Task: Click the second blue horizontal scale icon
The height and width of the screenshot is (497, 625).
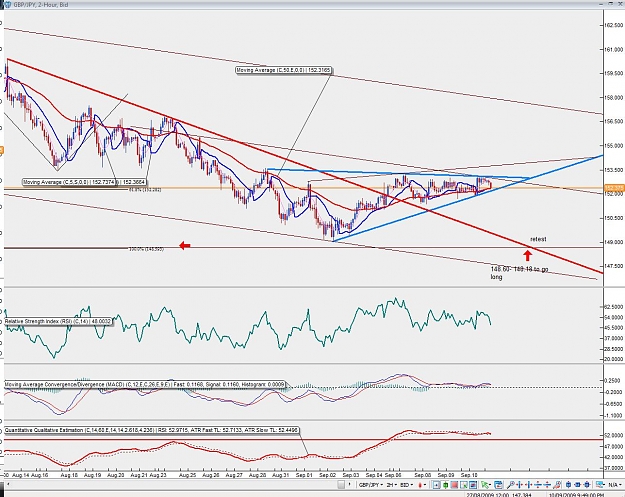Action: click(x=529, y=485)
